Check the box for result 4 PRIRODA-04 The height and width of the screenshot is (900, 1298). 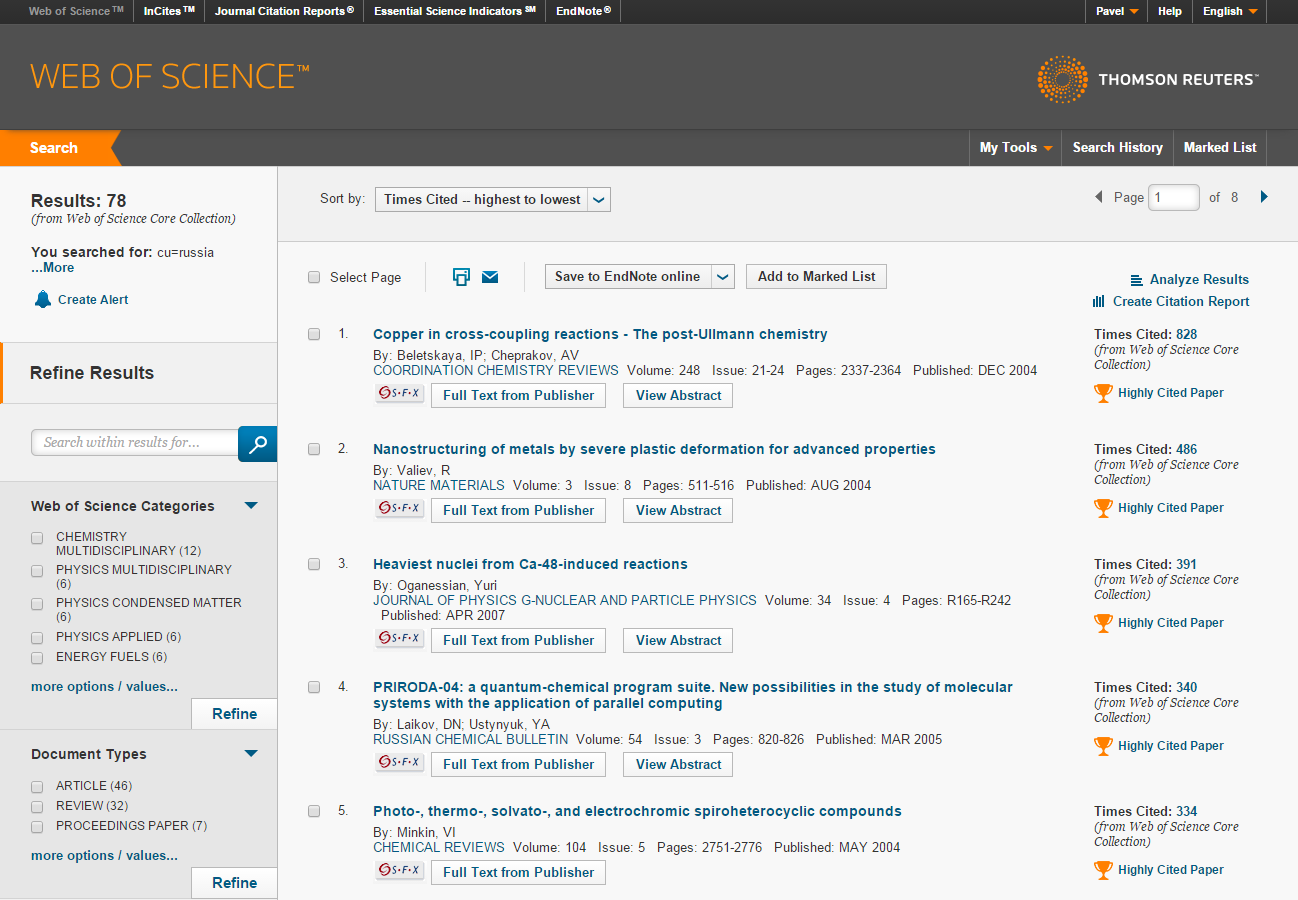pos(314,687)
